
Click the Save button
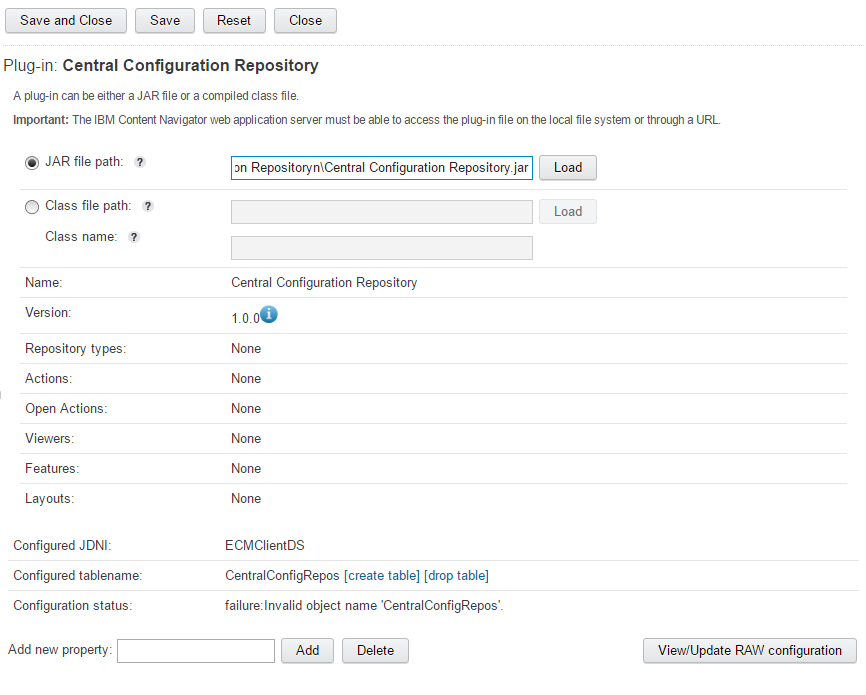tap(165, 20)
